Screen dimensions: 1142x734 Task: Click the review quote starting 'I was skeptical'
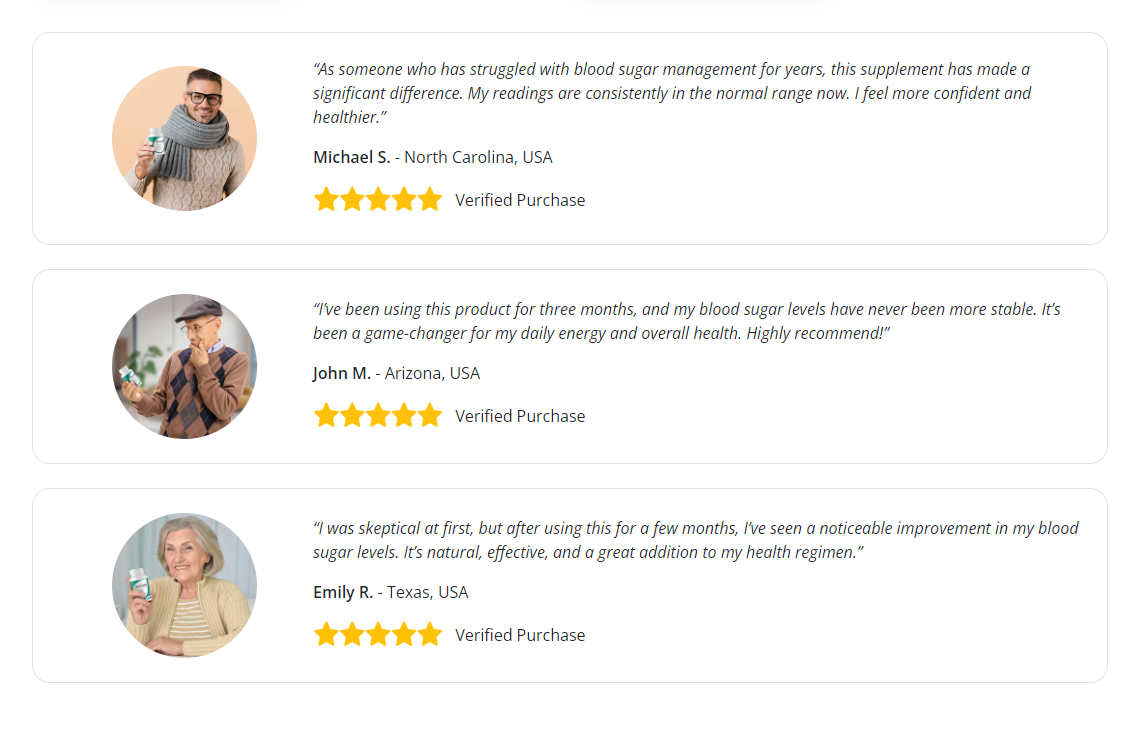696,540
